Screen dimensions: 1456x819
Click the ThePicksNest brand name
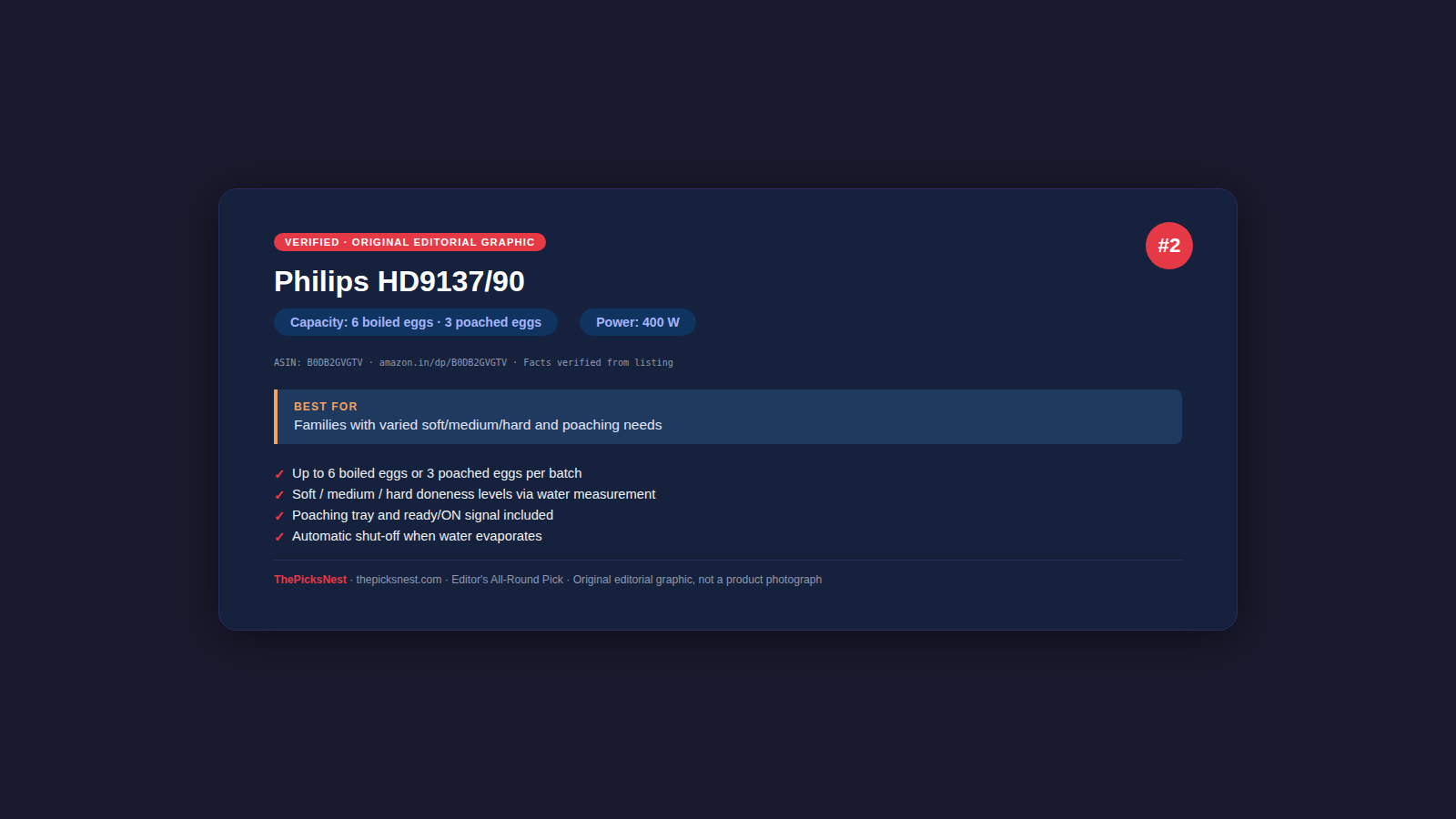tap(310, 580)
